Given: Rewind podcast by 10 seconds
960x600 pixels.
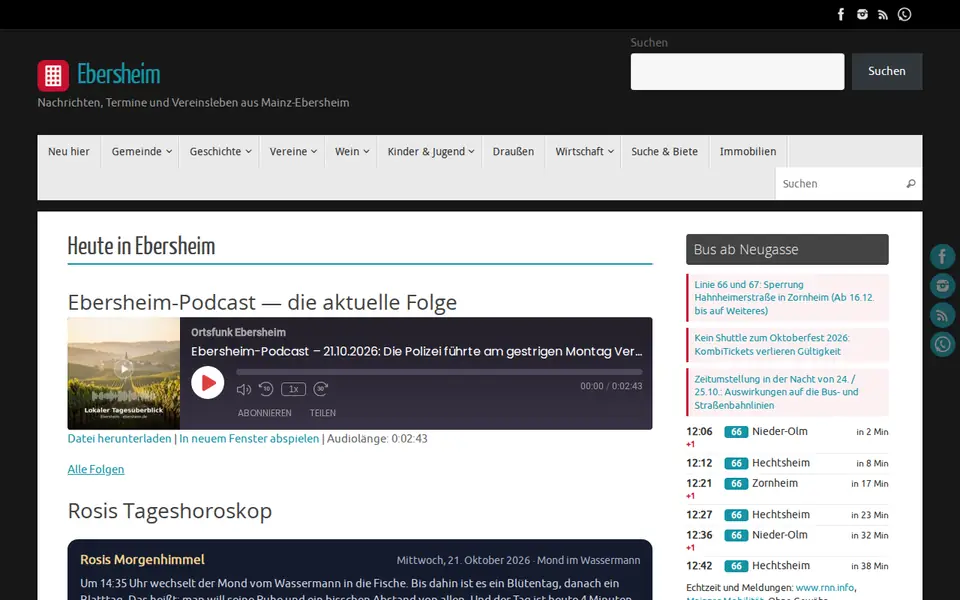Looking at the screenshot, I should coord(266,389).
